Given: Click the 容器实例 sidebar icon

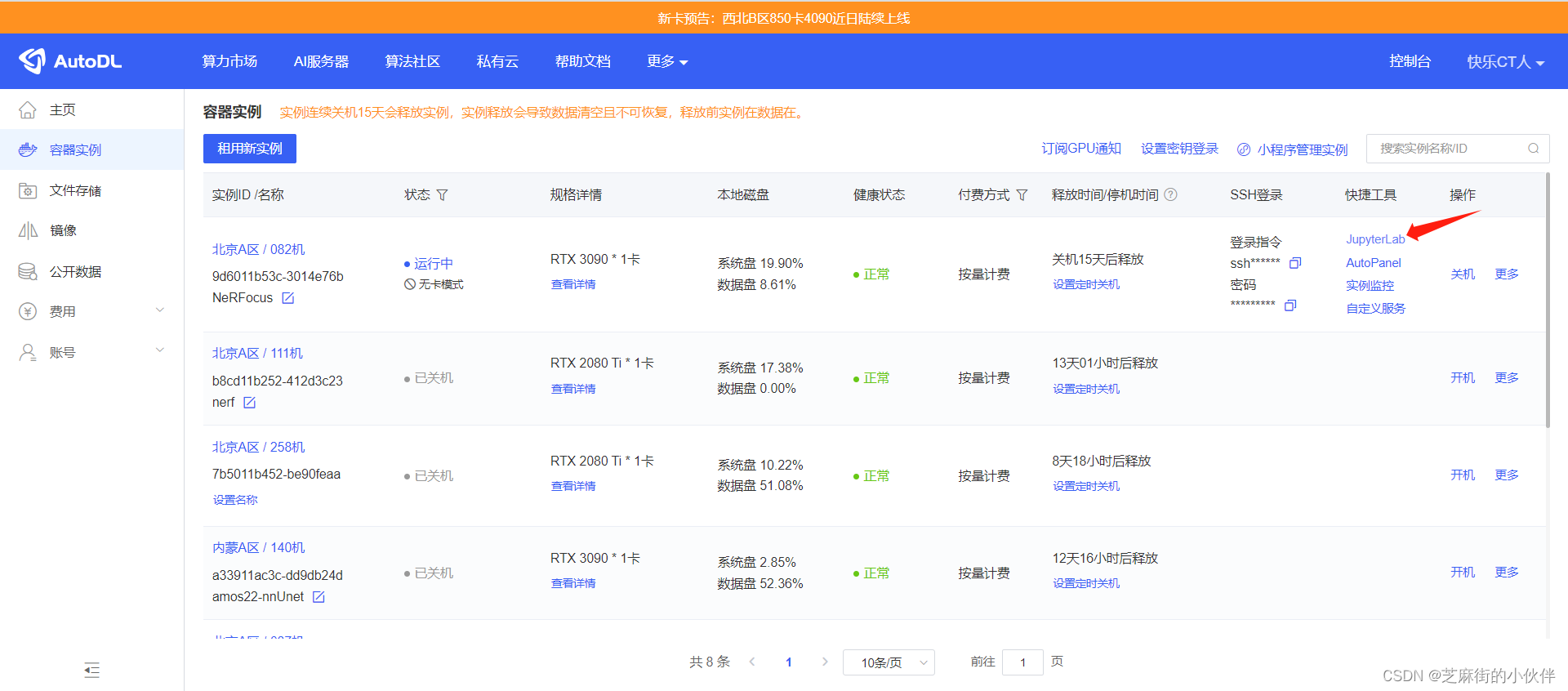Looking at the screenshot, I should [28, 149].
